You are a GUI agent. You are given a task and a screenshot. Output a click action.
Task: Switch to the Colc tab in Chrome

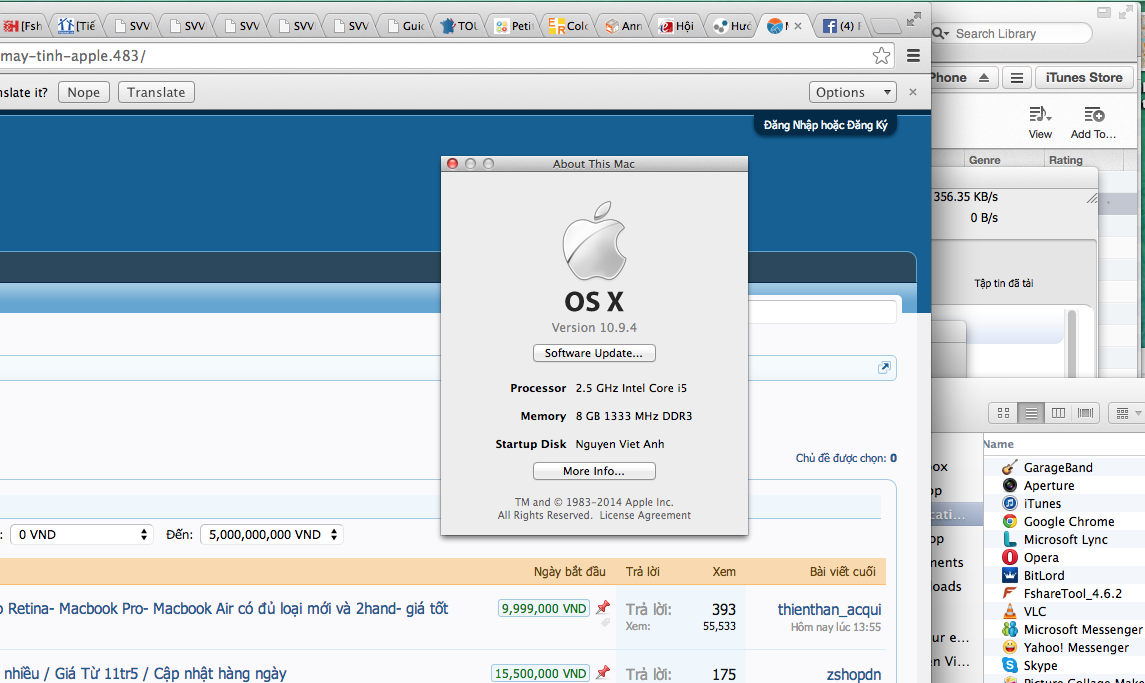(568, 26)
